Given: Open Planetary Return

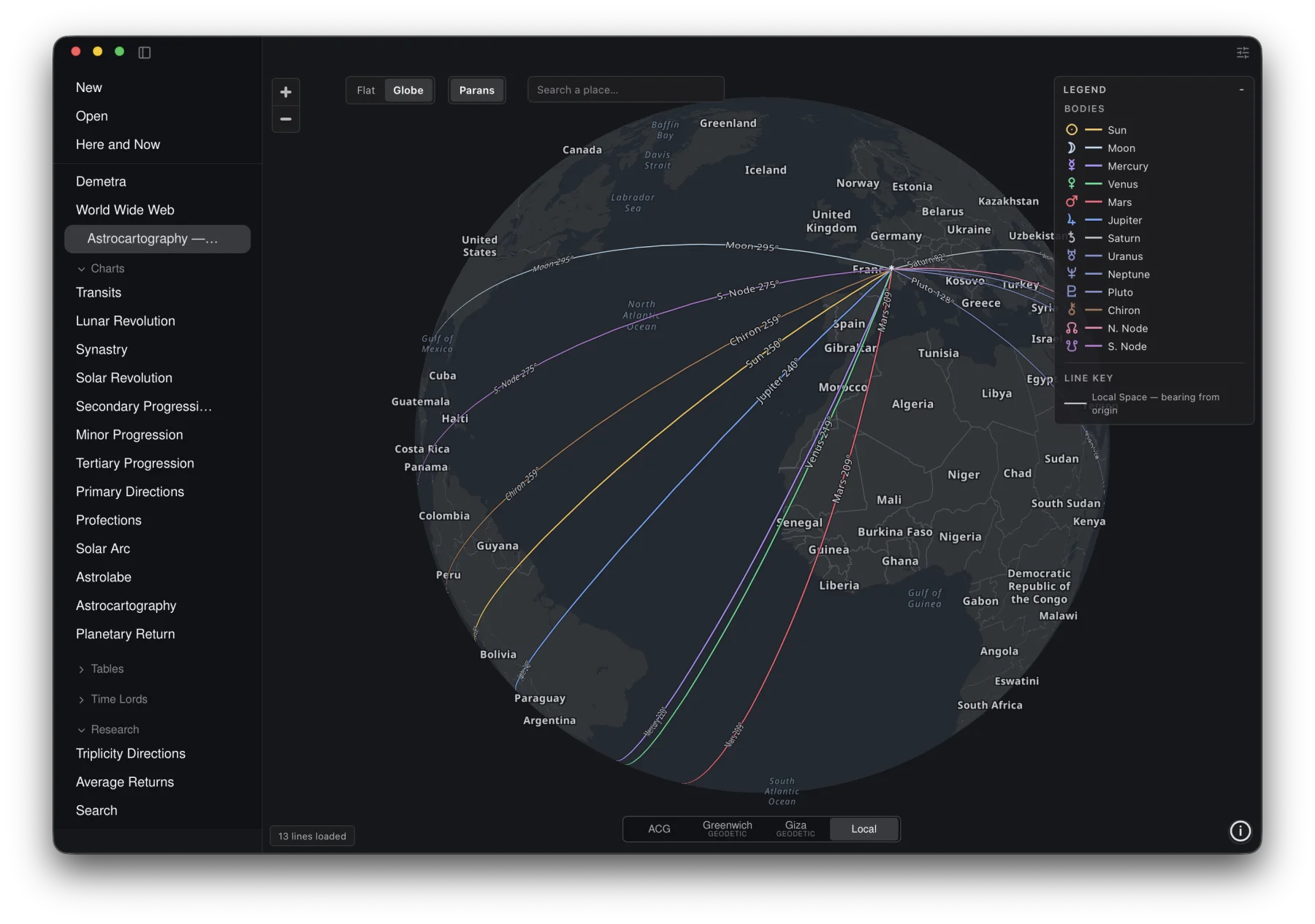Looking at the screenshot, I should [126, 635].
